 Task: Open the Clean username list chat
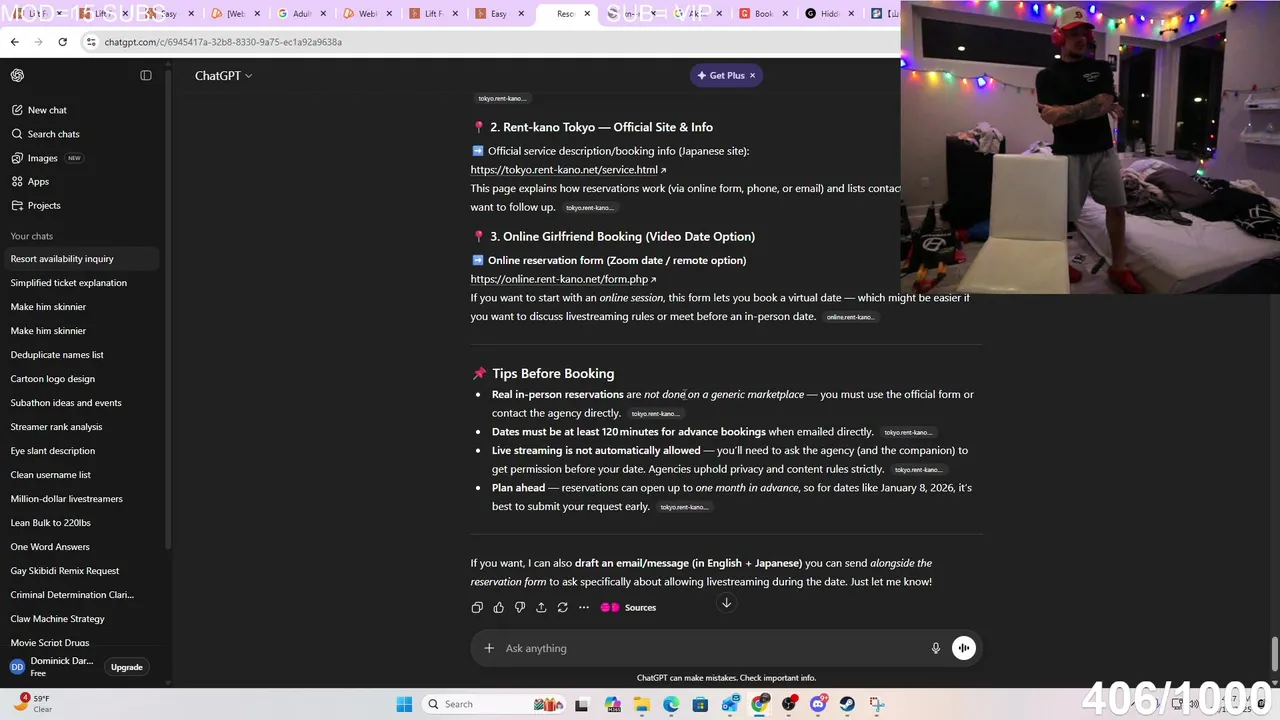click(82, 475)
